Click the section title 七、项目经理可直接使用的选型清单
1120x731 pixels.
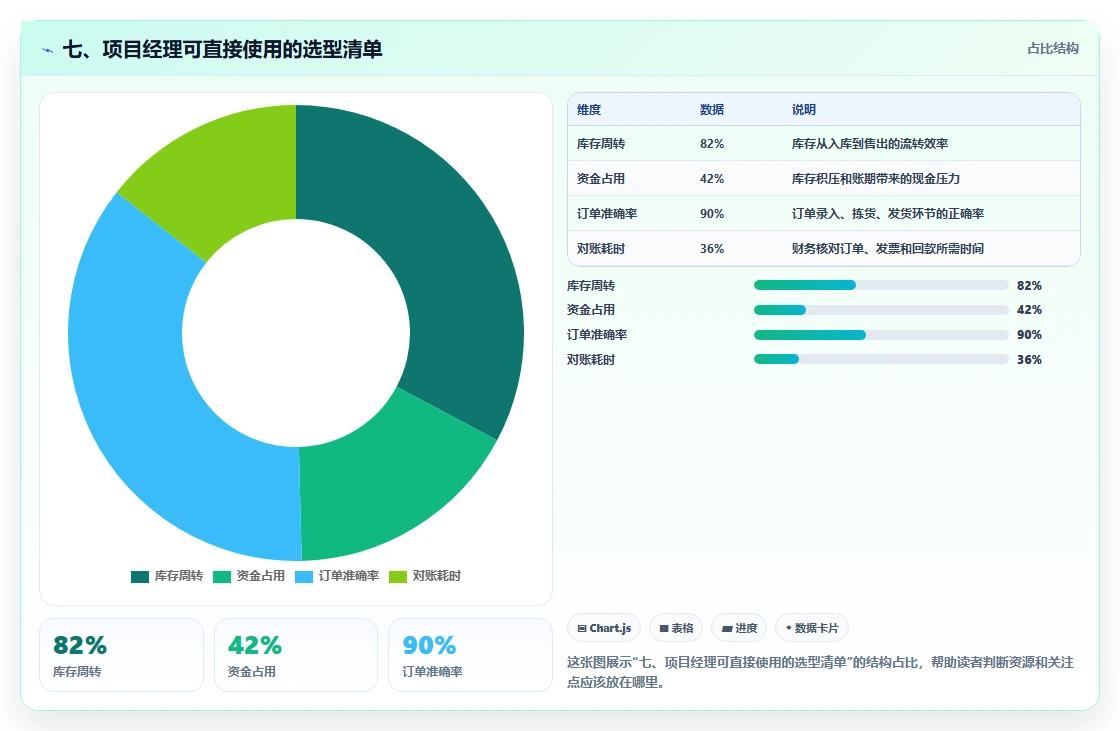(222, 49)
